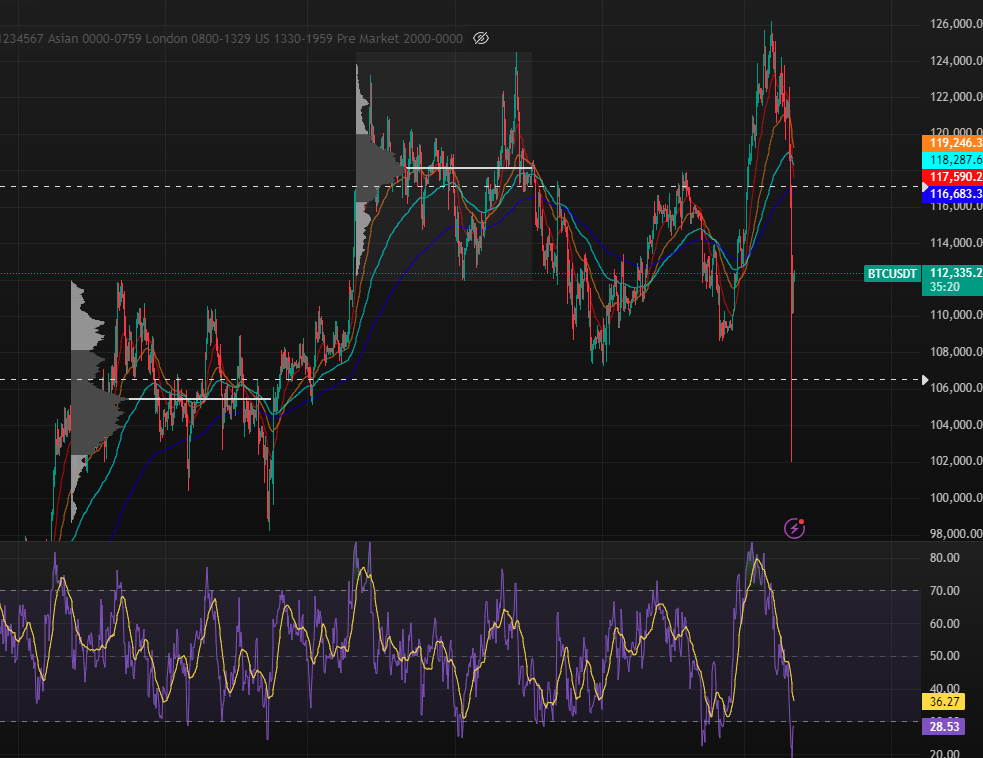
Task: Select the orange 119,246.3 moving average label
Action: pos(953,143)
